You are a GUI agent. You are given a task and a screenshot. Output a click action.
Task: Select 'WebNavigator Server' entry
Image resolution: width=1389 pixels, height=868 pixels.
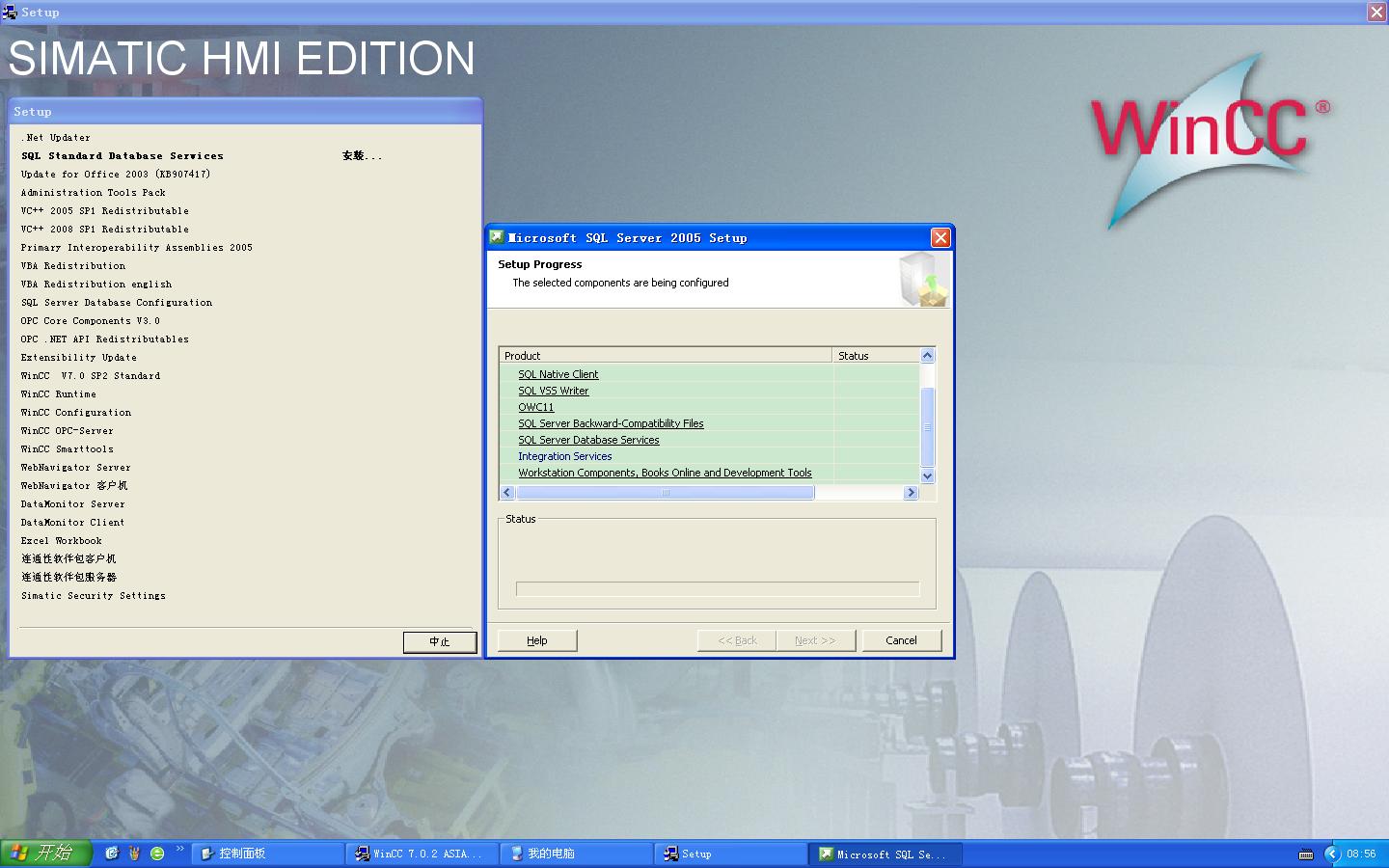tap(76, 468)
